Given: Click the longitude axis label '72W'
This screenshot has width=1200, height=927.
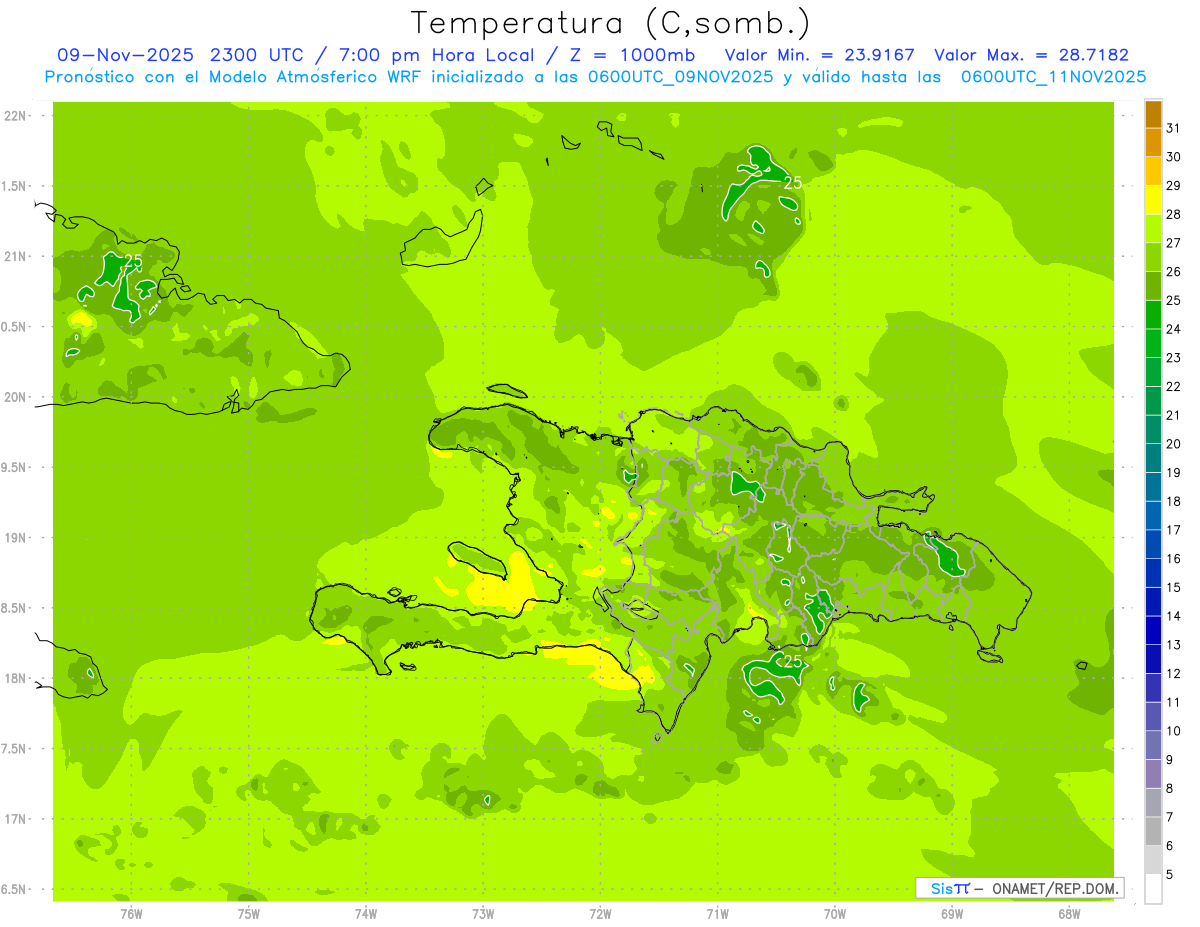Looking at the screenshot, I should [600, 914].
